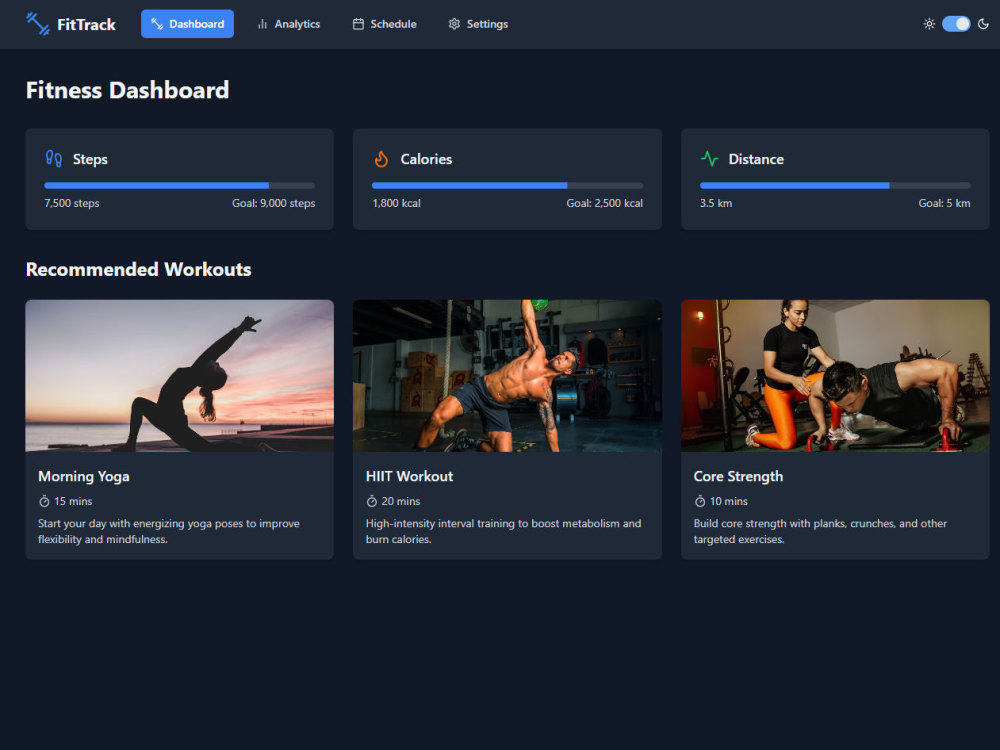1000x750 pixels.
Task: Select the Morning Yoga title
Action: pyautogui.click(x=84, y=476)
